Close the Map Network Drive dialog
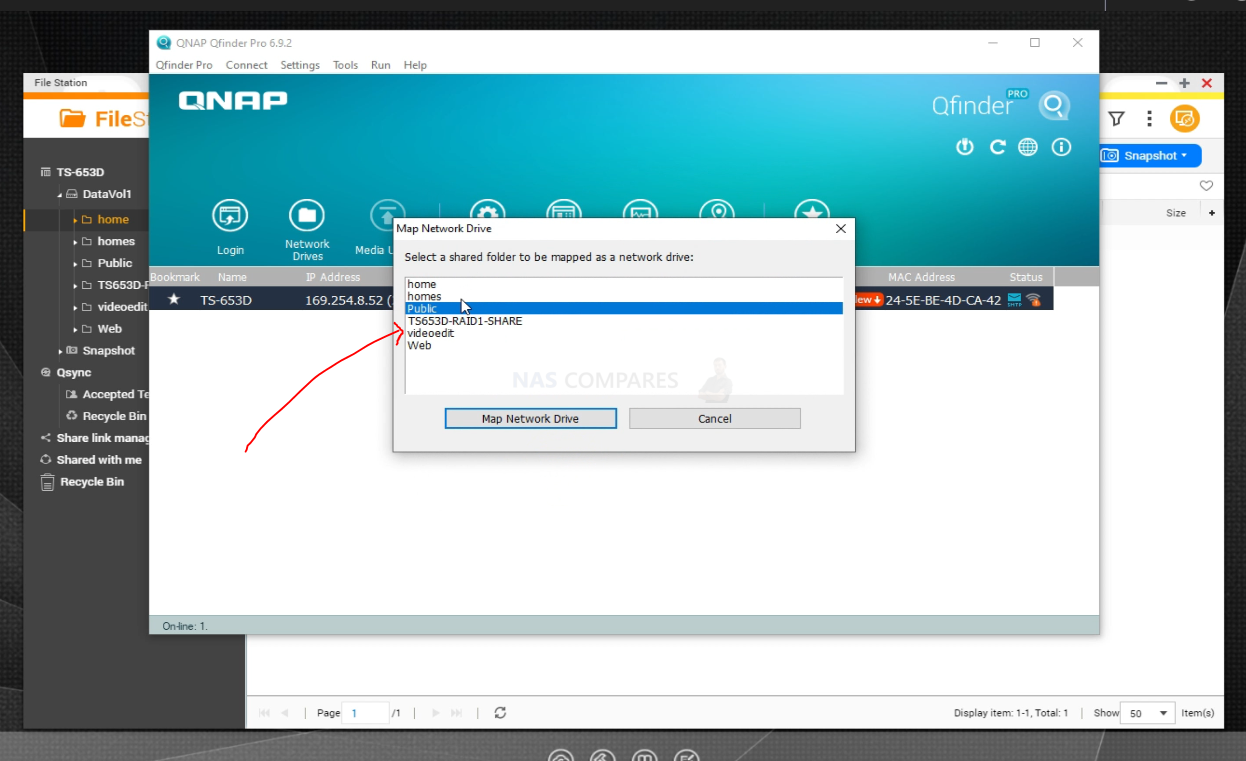 pyautogui.click(x=841, y=228)
